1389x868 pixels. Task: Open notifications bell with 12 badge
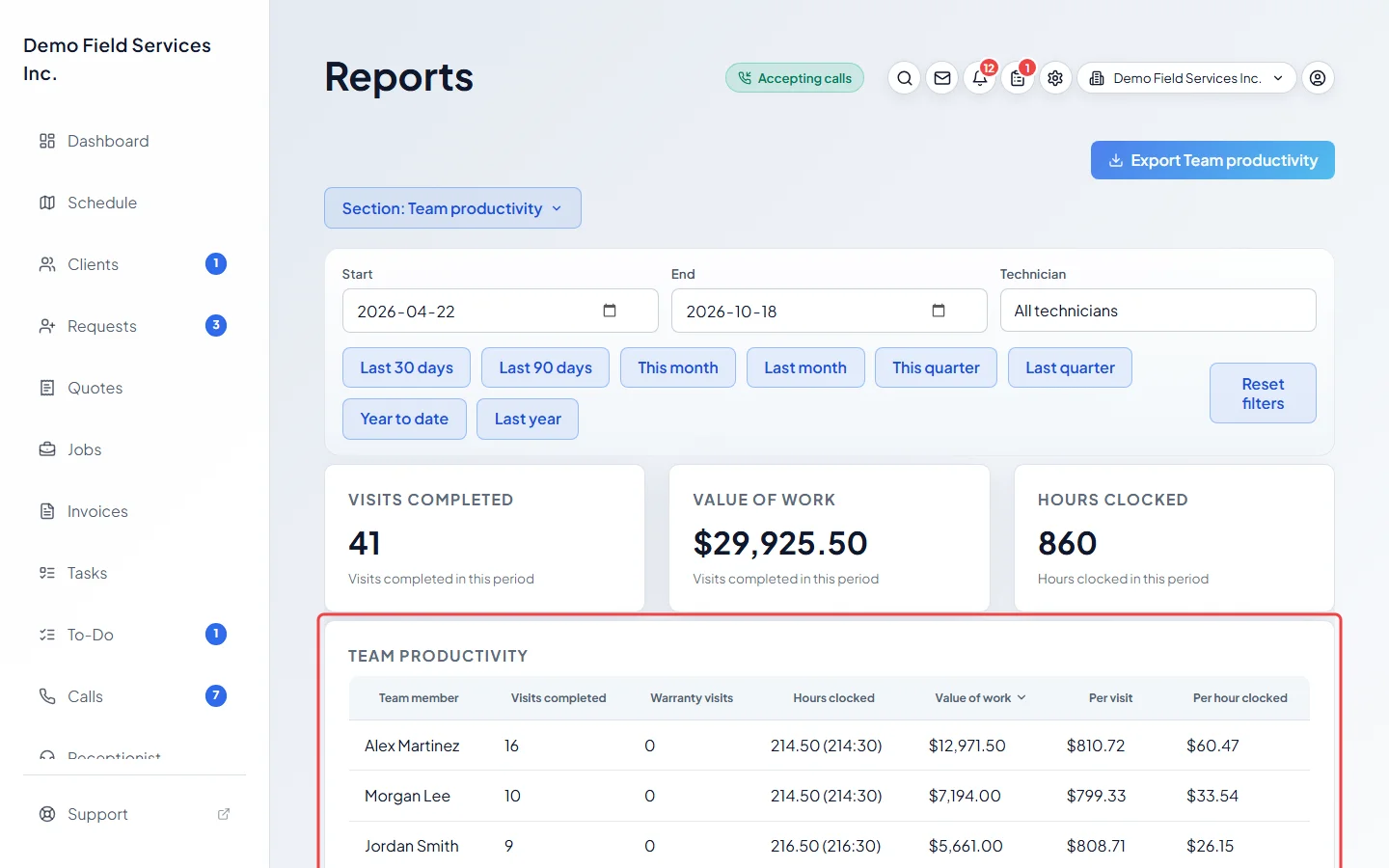coord(980,78)
